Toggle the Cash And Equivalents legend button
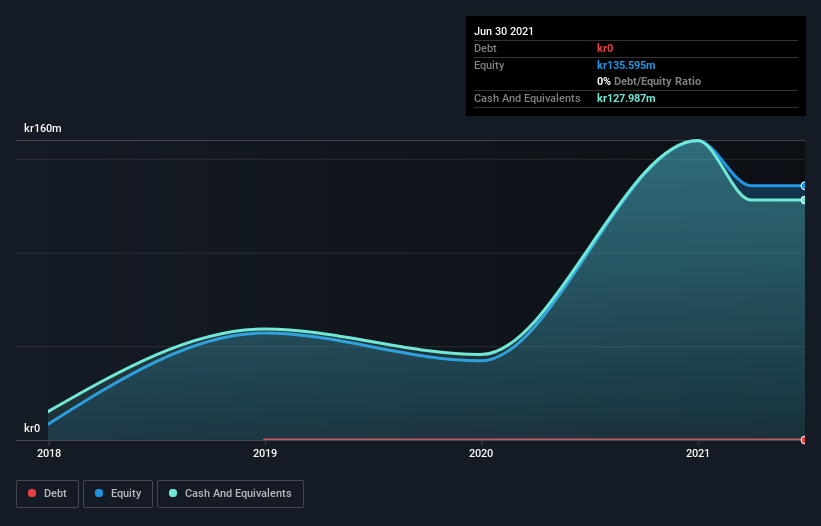The image size is (821, 526). click(230, 494)
